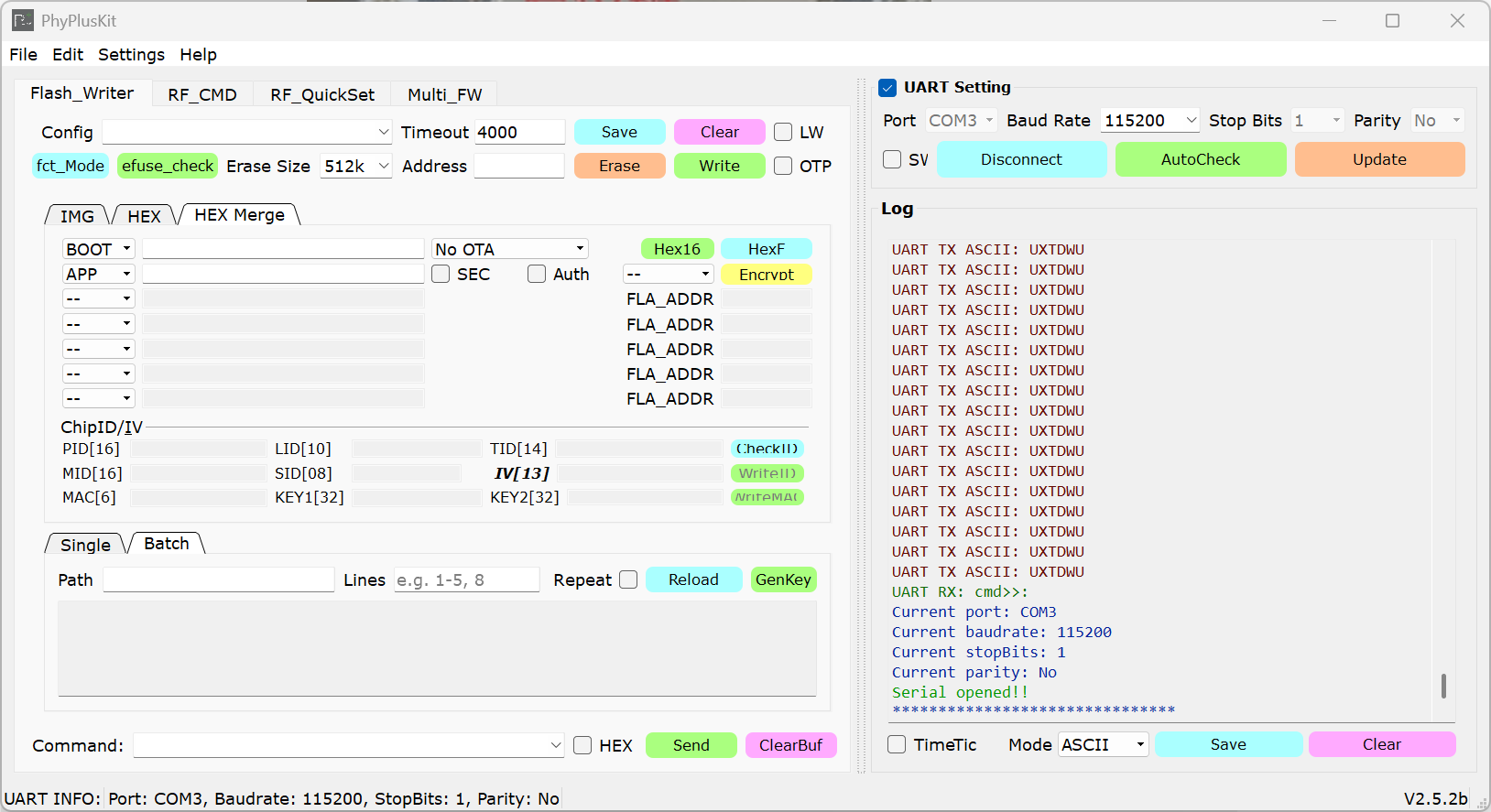Click the Disconnect button

(1021, 159)
